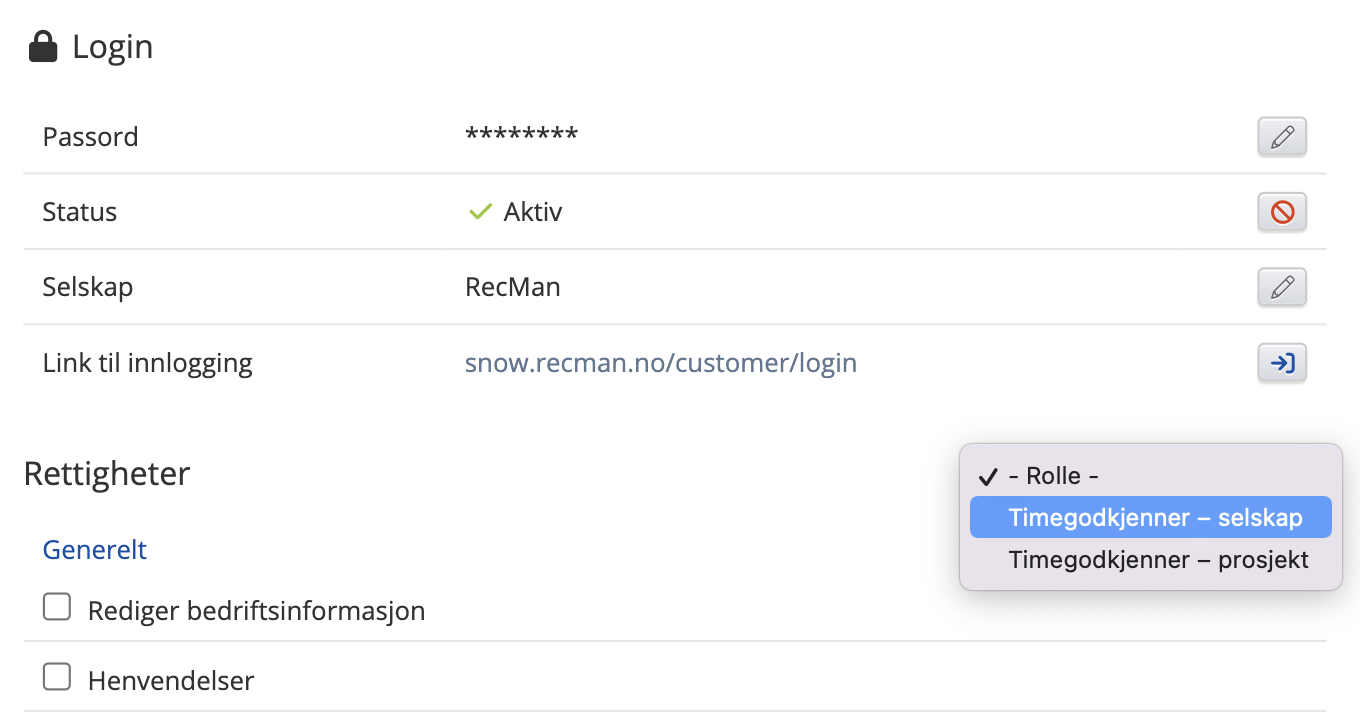The width and height of the screenshot is (1360, 720).
Task: Click the padlock icon next to Login
Action: click(x=43, y=47)
